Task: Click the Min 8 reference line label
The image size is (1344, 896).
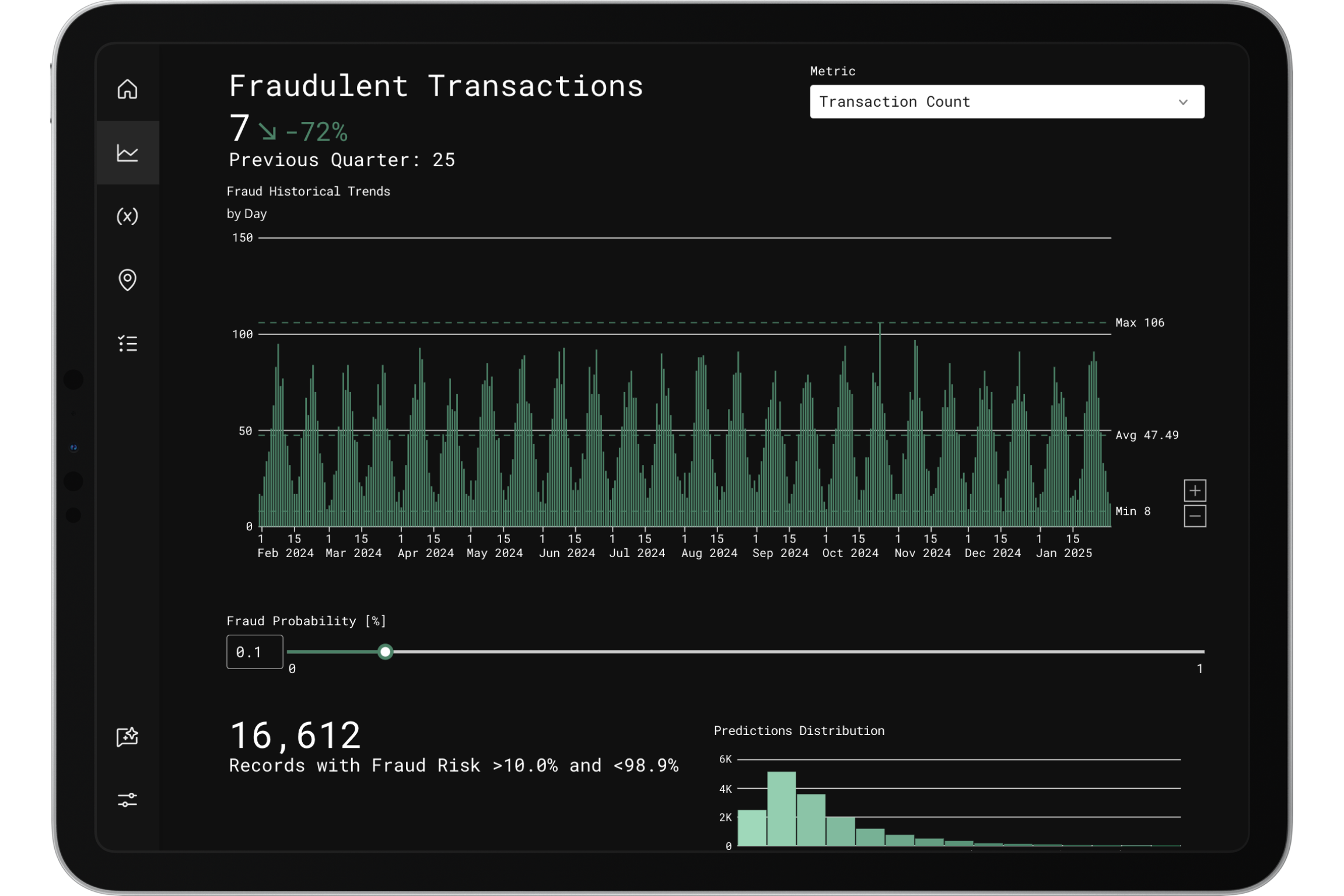Action: 1132,512
